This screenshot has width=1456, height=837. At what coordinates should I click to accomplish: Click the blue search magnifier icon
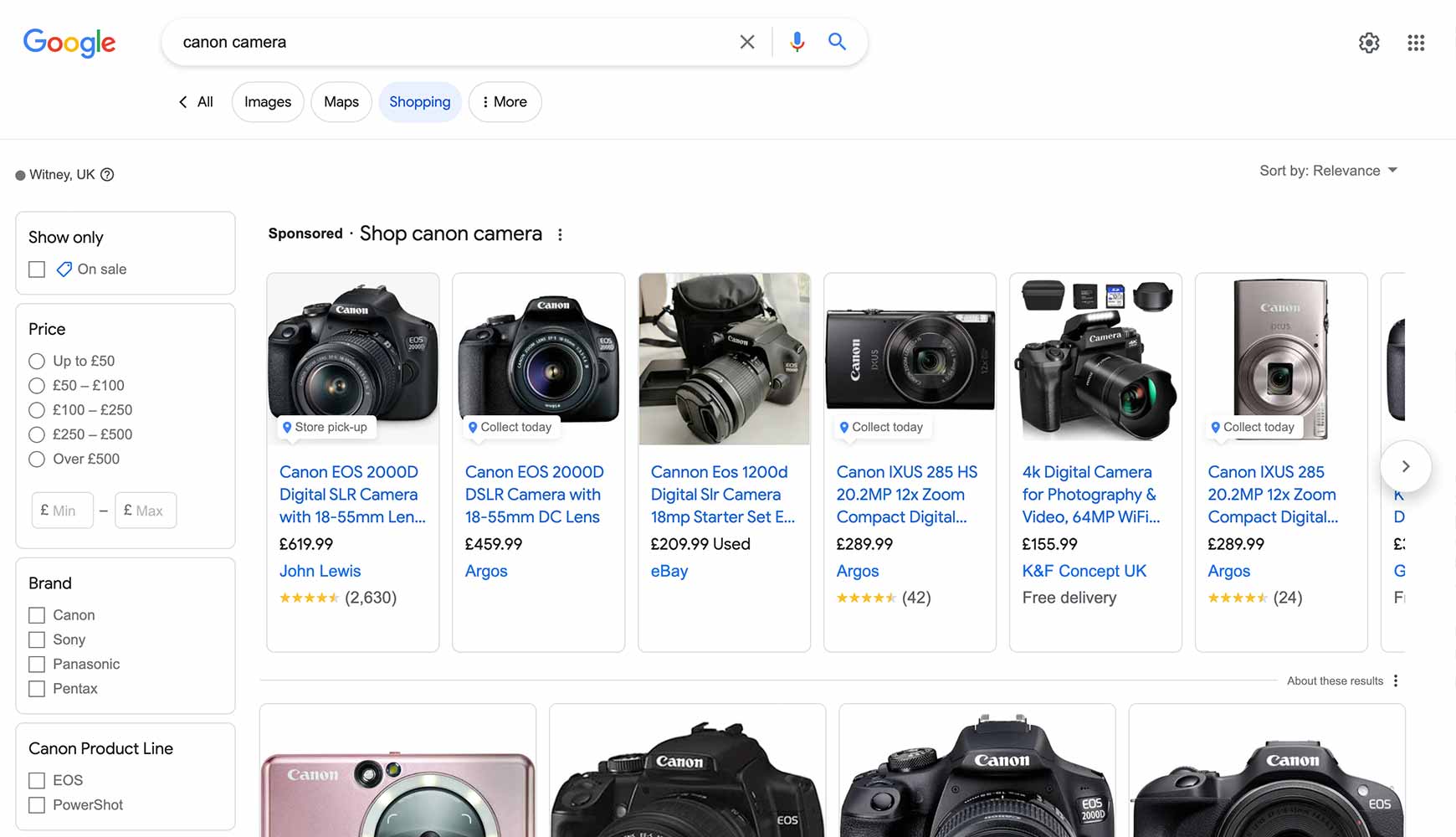click(837, 41)
